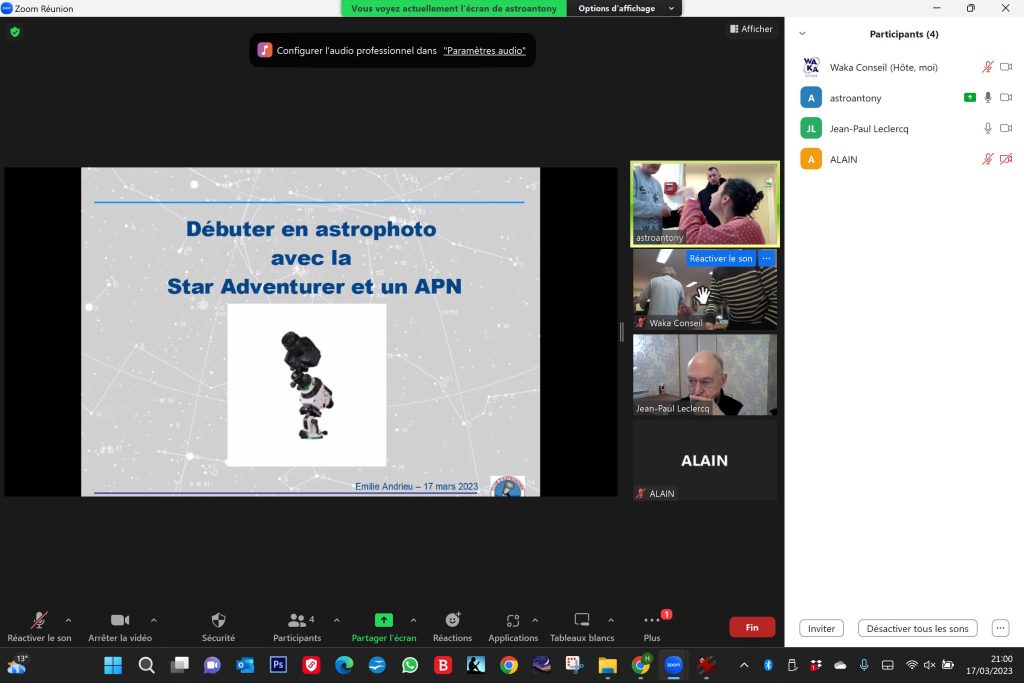Open the "Paramètres audio" link

coord(484,50)
